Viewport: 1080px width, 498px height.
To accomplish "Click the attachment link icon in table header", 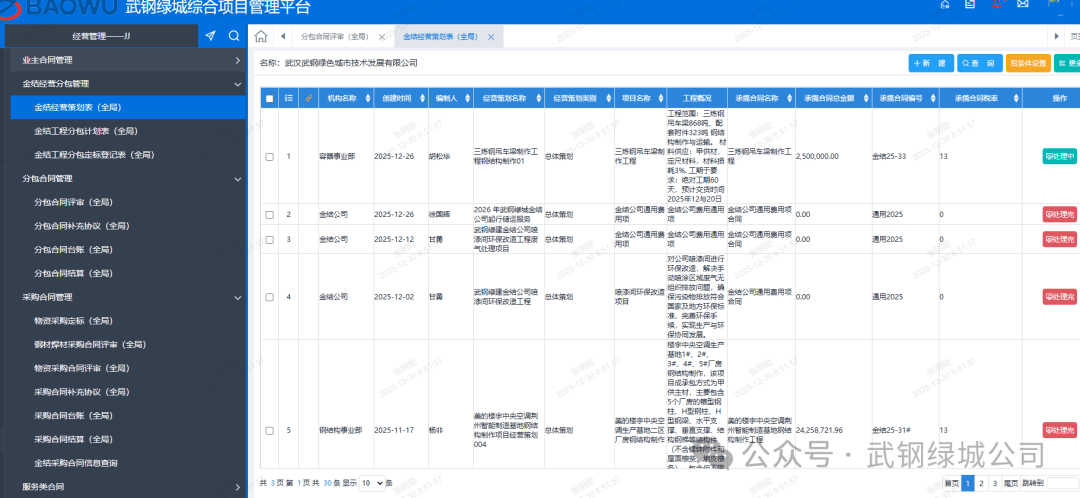I will [x=308, y=98].
